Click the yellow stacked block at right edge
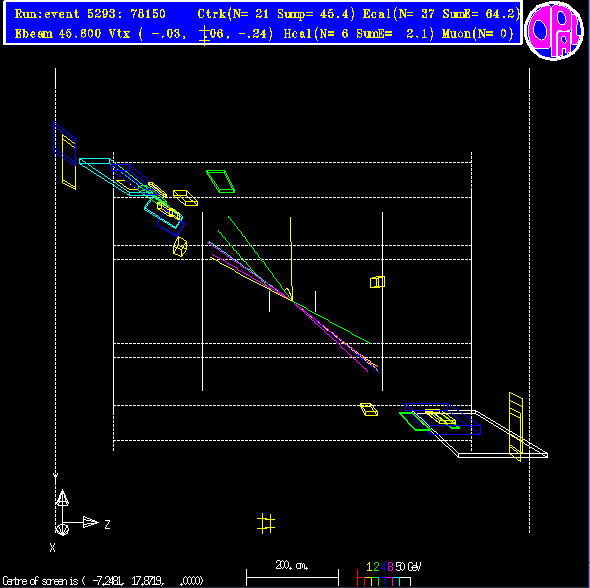This screenshot has width=590, height=588. pos(516,427)
